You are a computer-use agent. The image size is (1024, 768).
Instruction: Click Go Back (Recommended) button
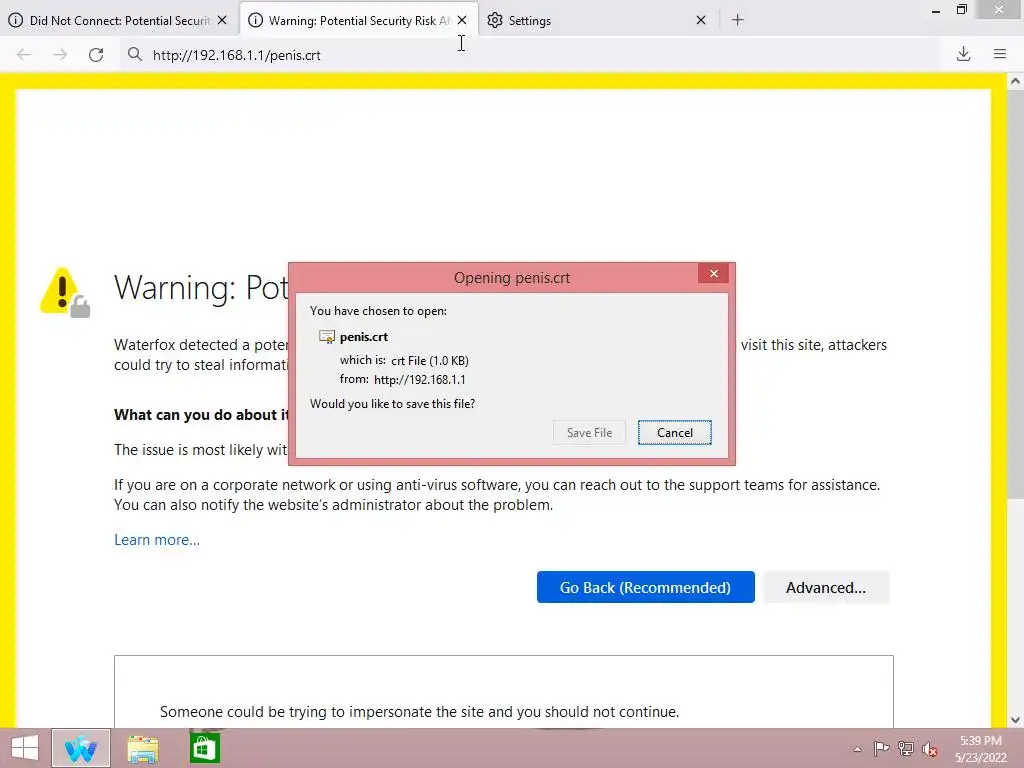[645, 588]
